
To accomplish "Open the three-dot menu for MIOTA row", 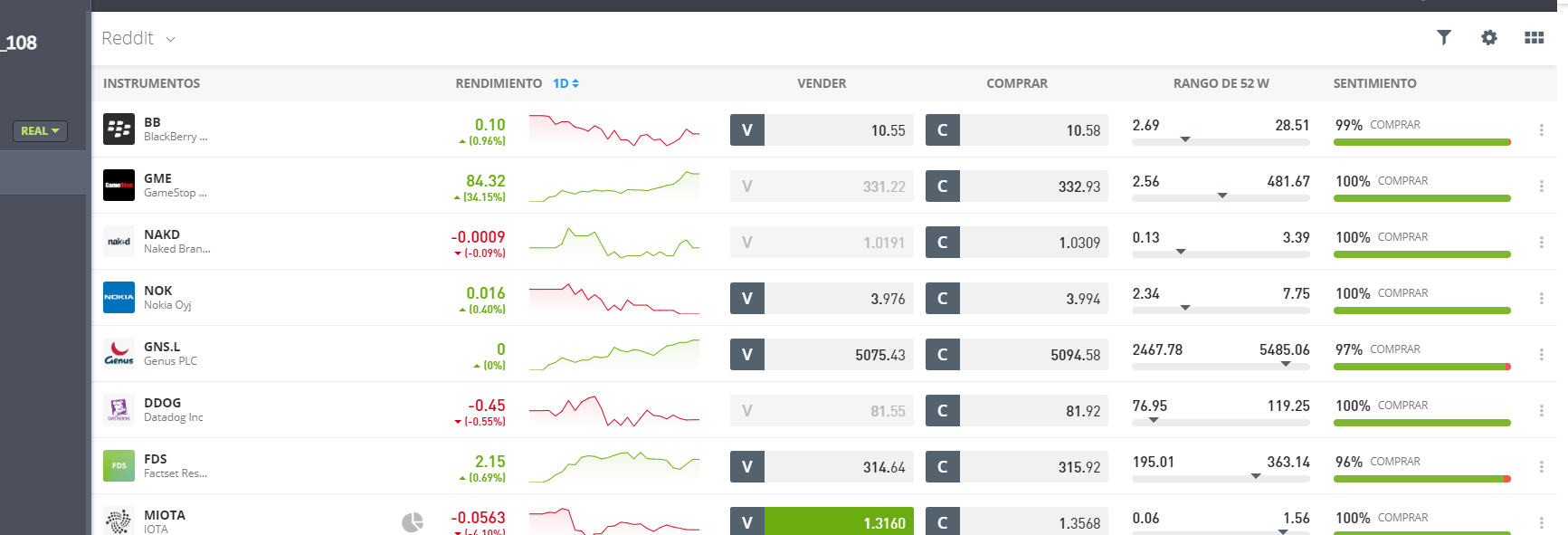I will [1542, 523].
